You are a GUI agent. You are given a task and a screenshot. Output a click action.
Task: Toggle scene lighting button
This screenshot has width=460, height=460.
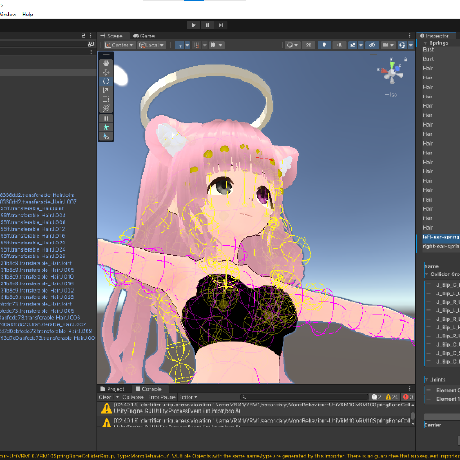click(x=324, y=45)
